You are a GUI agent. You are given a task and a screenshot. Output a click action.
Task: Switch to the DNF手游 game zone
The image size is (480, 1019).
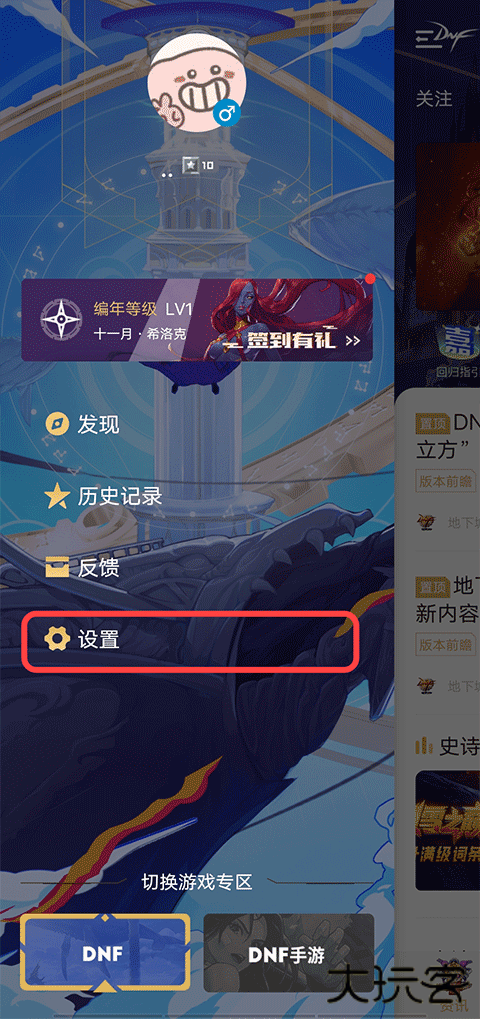pyautogui.click(x=288, y=953)
